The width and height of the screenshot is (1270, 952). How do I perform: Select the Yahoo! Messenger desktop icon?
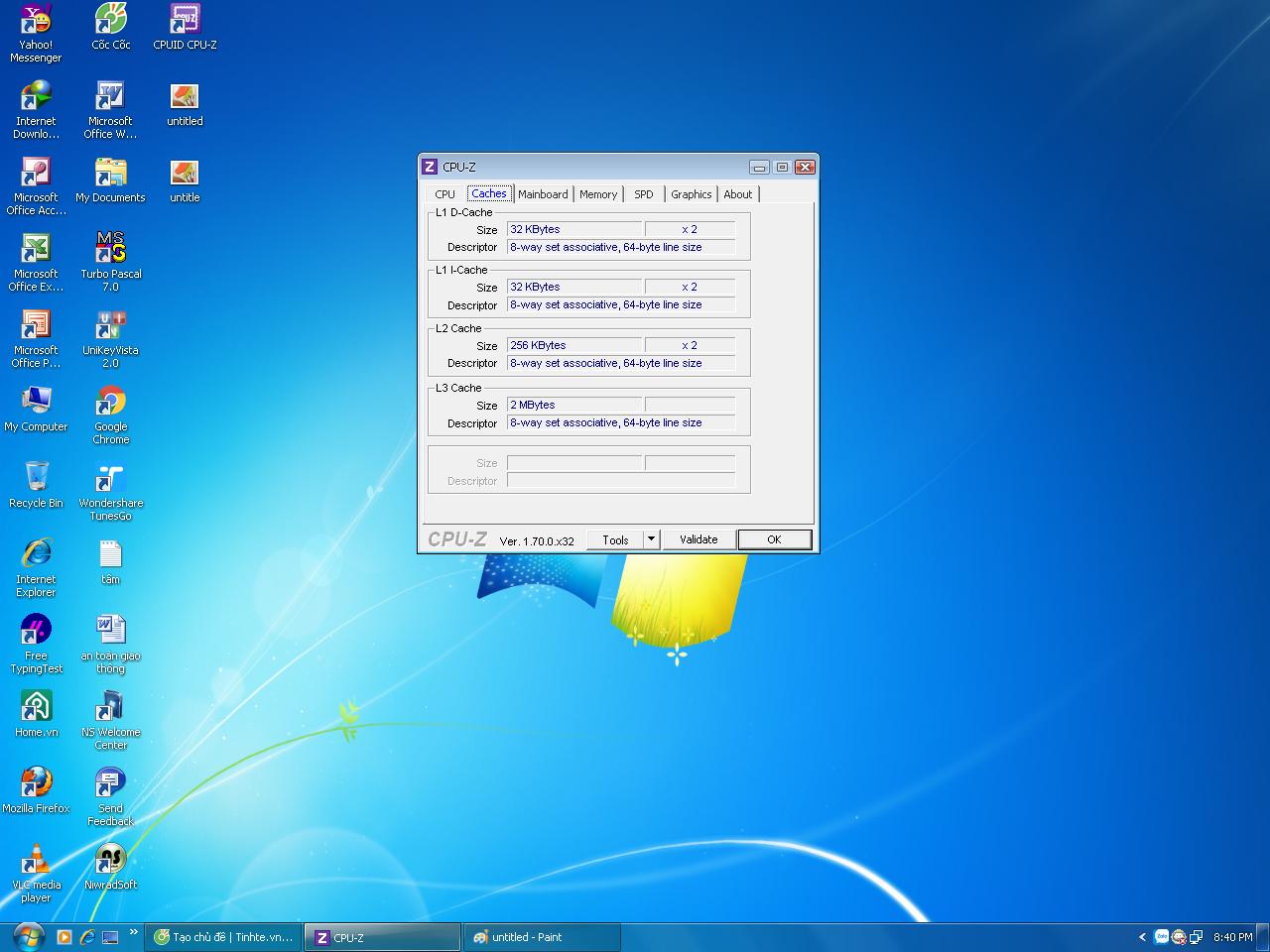[x=36, y=33]
